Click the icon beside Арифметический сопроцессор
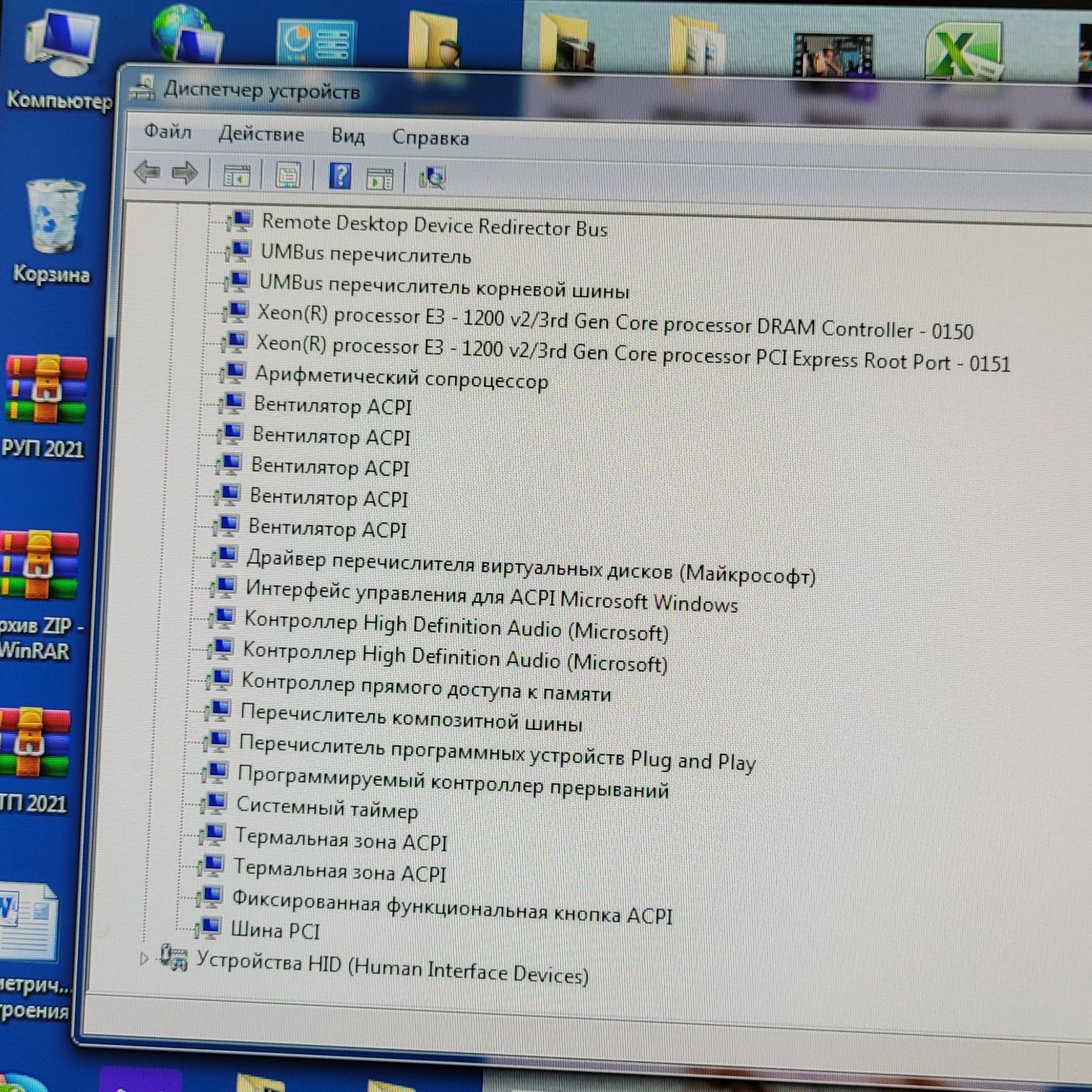Viewport: 1092px width, 1092px height. [x=233, y=372]
